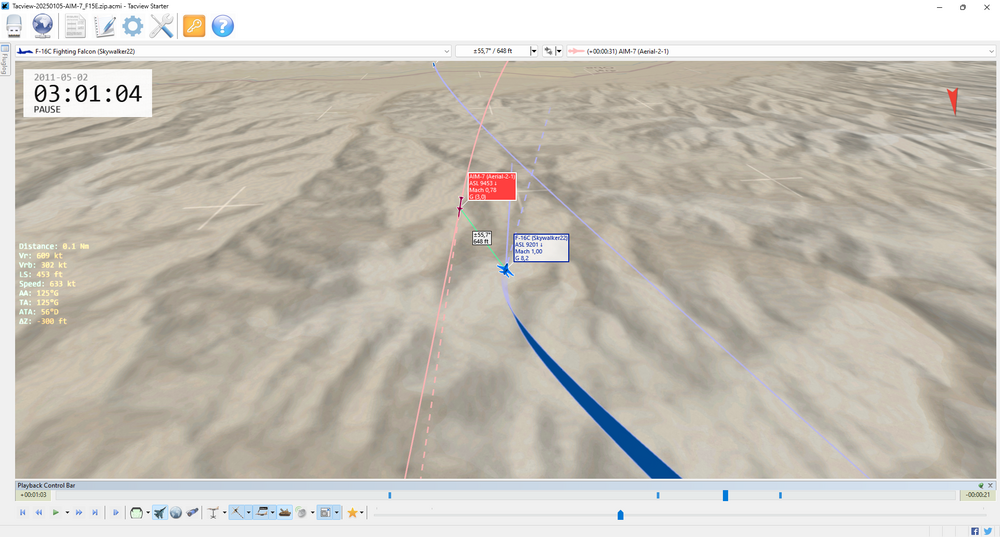
Task: Open the Flights side panel tab
Action: [x=4, y=60]
